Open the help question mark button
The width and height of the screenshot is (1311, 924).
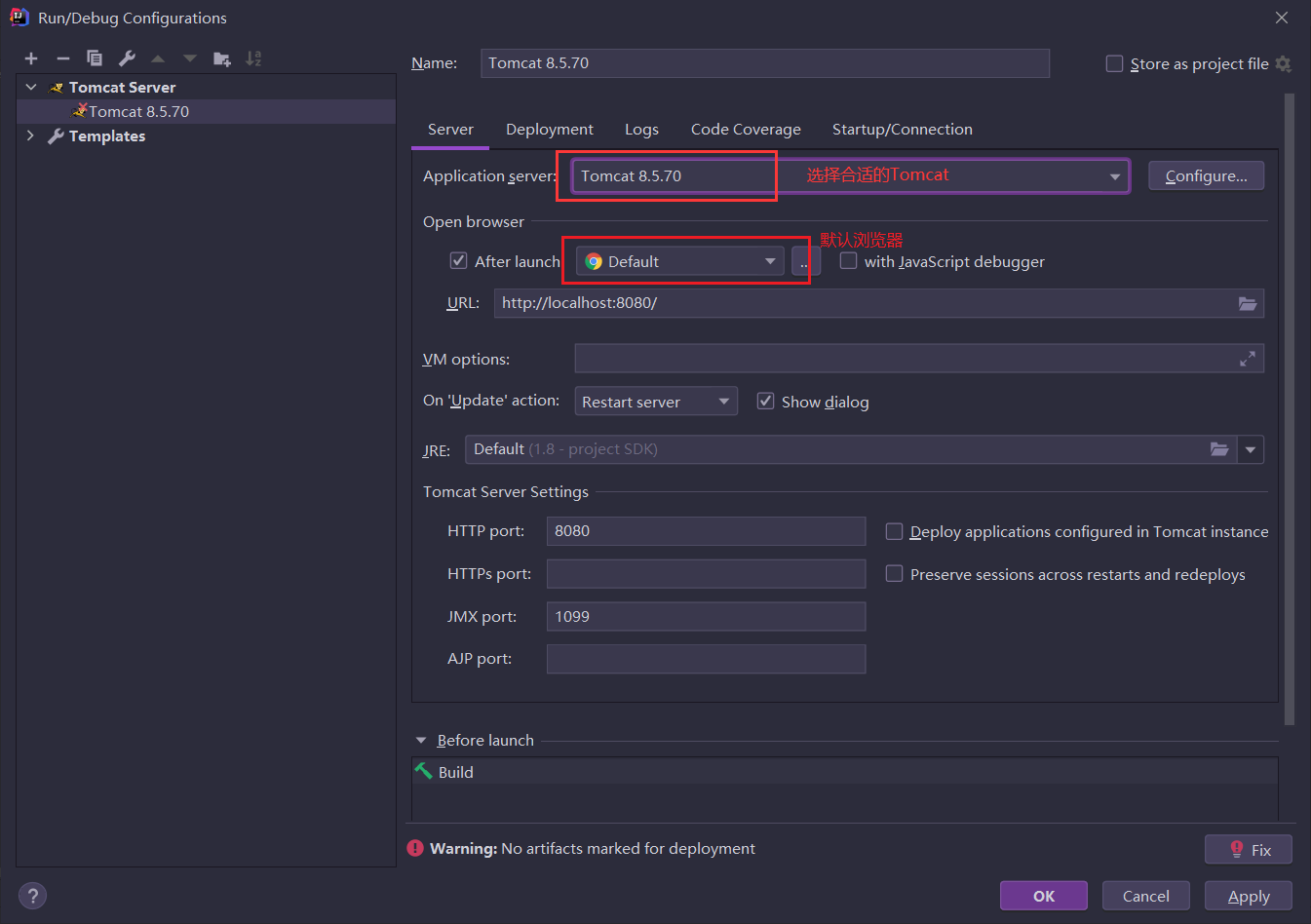32,896
